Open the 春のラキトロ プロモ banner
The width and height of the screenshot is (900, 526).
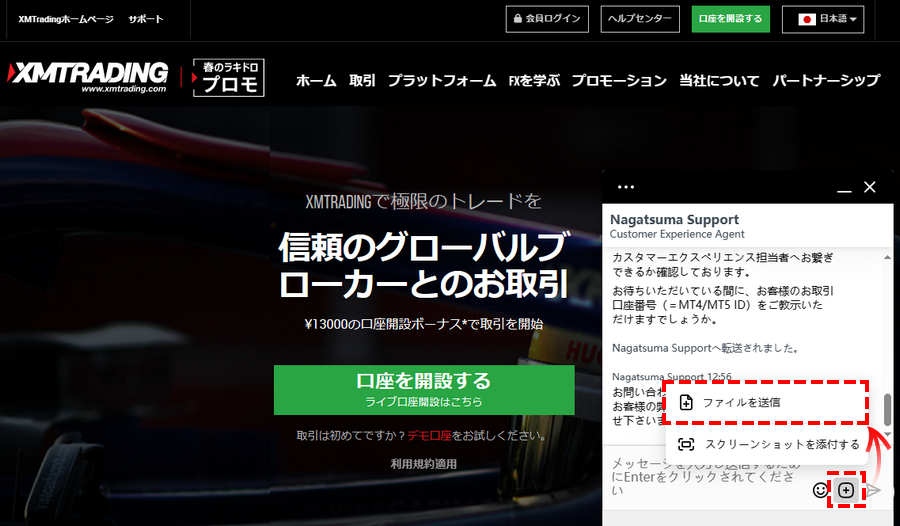pos(228,78)
